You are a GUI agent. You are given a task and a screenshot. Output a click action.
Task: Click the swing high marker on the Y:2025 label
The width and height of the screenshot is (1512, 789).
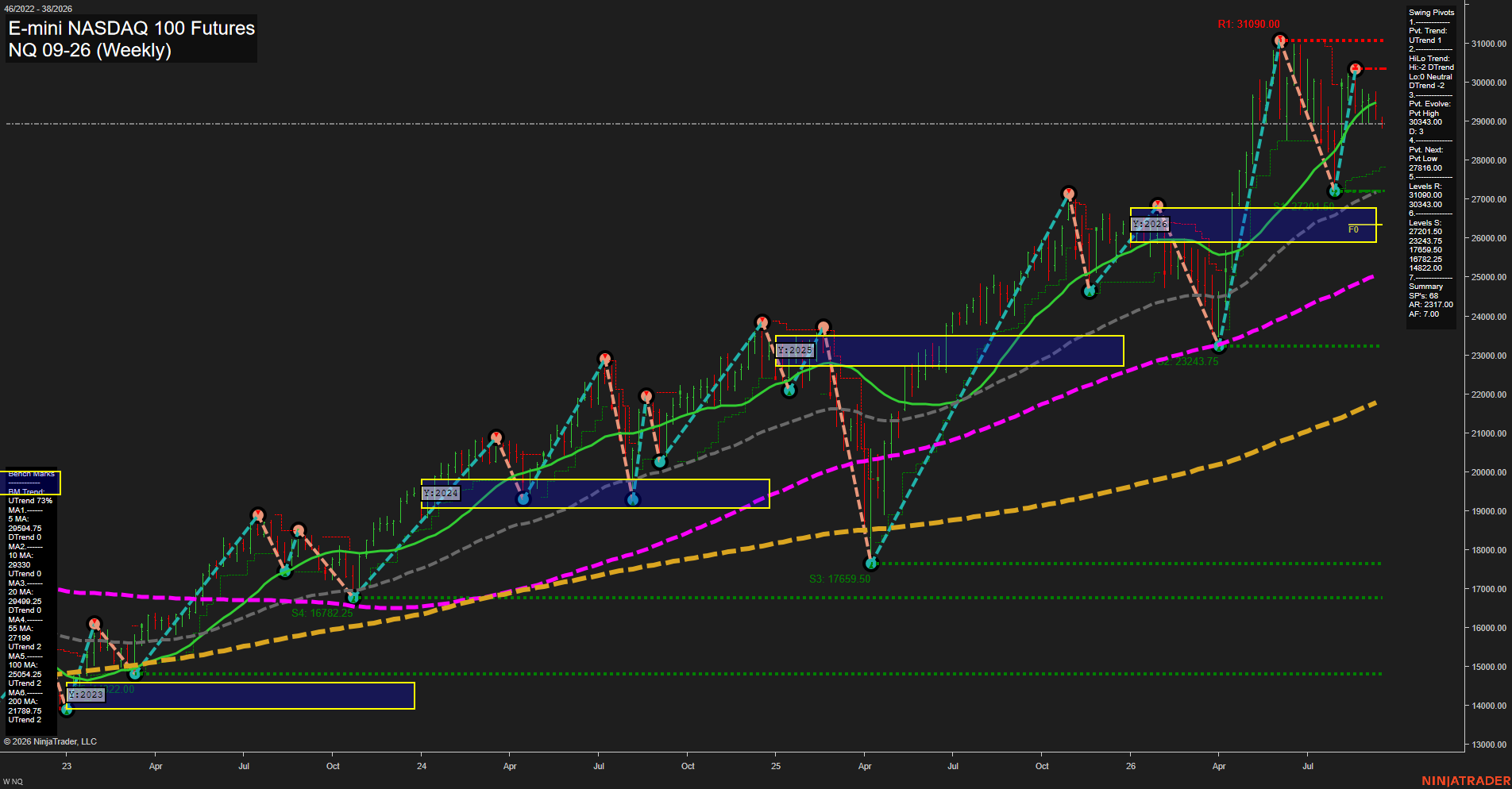[823, 327]
